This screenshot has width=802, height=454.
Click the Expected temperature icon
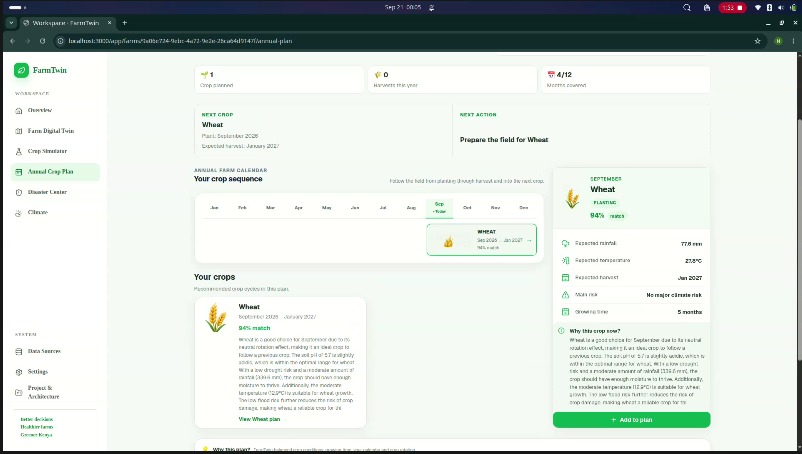[x=565, y=261]
